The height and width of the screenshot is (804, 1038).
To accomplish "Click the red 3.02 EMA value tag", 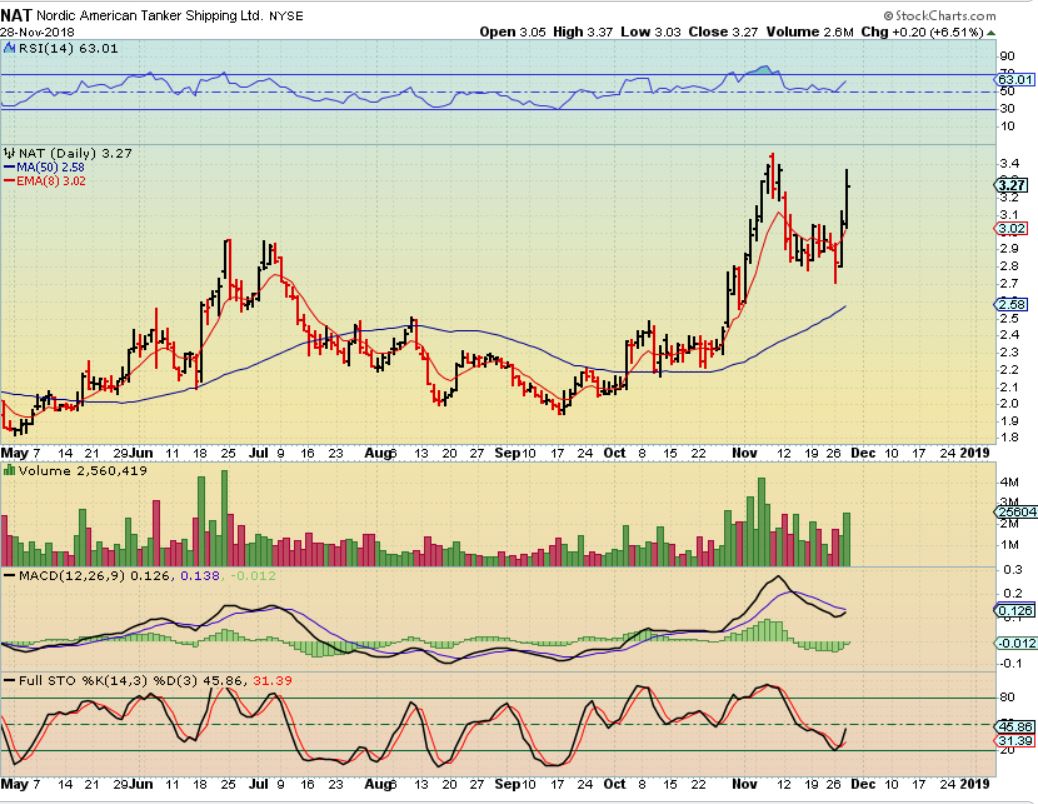I will [x=1012, y=229].
